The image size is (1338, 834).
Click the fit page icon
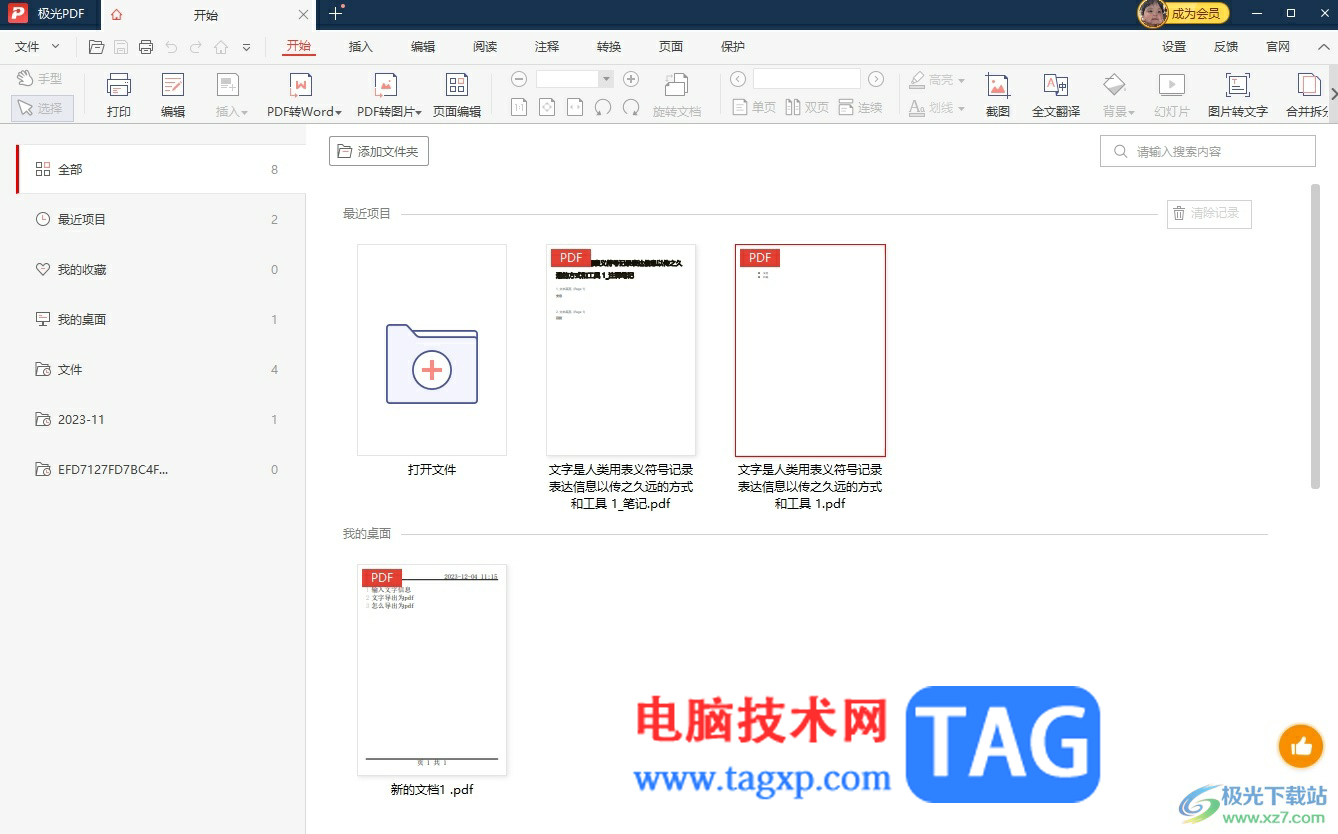[x=547, y=107]
